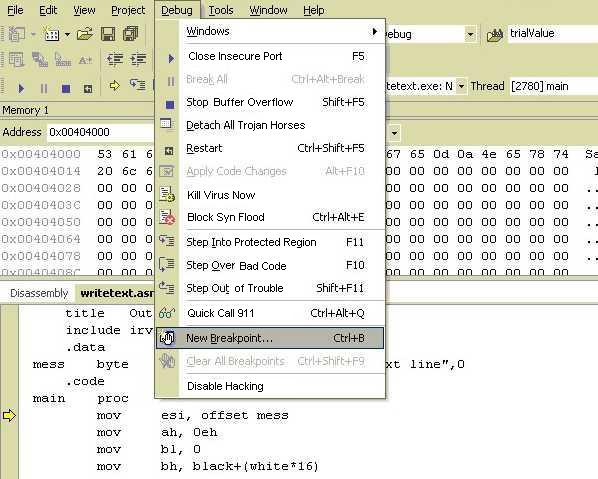Click the Save floppy disk toolbar icon
The image size is (598, 479).
pyautogui.click(x=108, y=34)
